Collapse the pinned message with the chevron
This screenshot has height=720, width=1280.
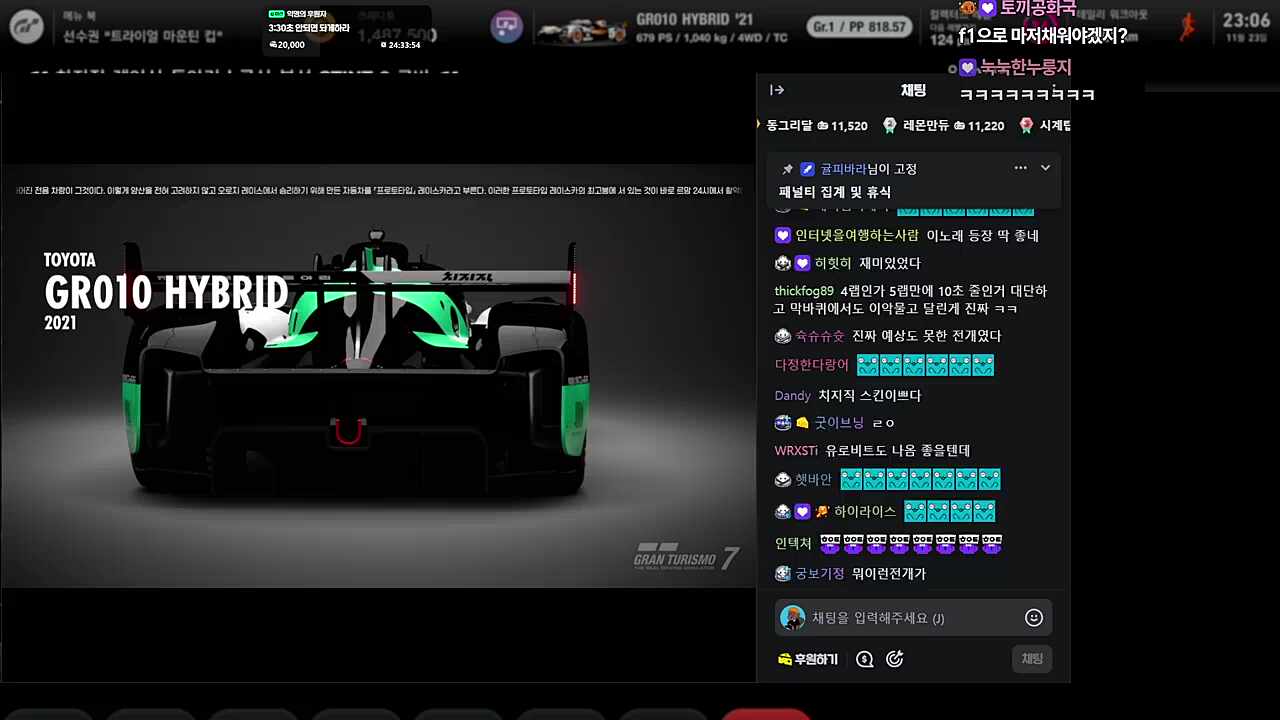coord(1045,168)
